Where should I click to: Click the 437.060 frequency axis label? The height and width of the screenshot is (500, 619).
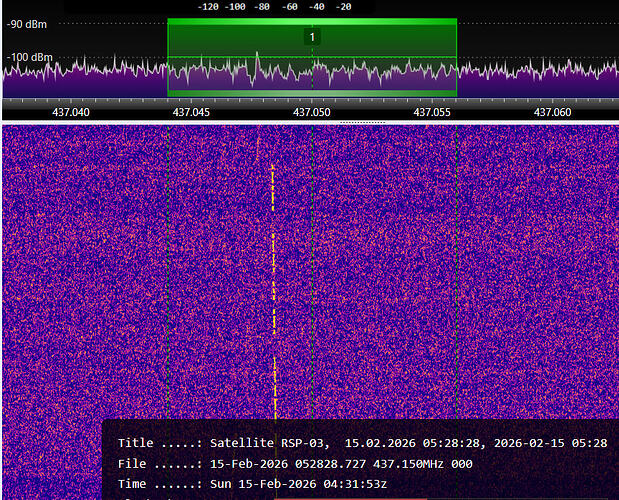553,113
